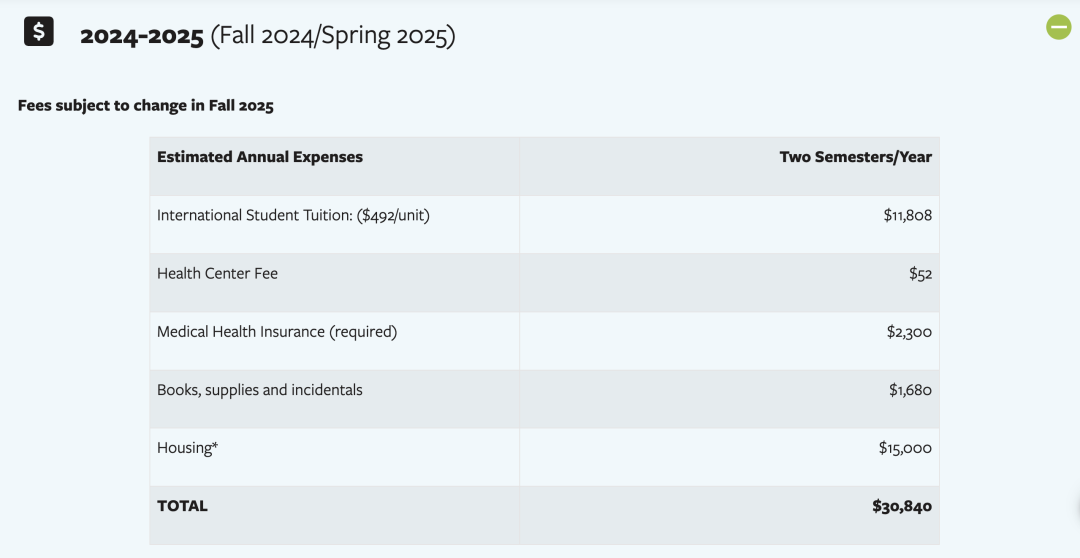1080x558 pixels.
Task: Click the $15,000 housing amount
Action: 905,448
